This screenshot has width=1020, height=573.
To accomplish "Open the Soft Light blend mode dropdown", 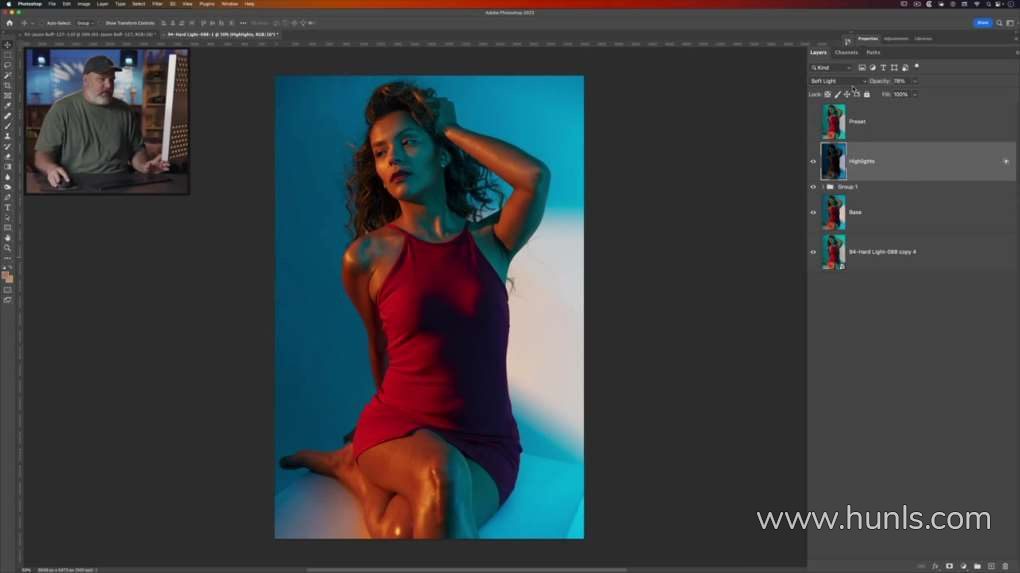I will pyautogui.click(x=837, y=81).
